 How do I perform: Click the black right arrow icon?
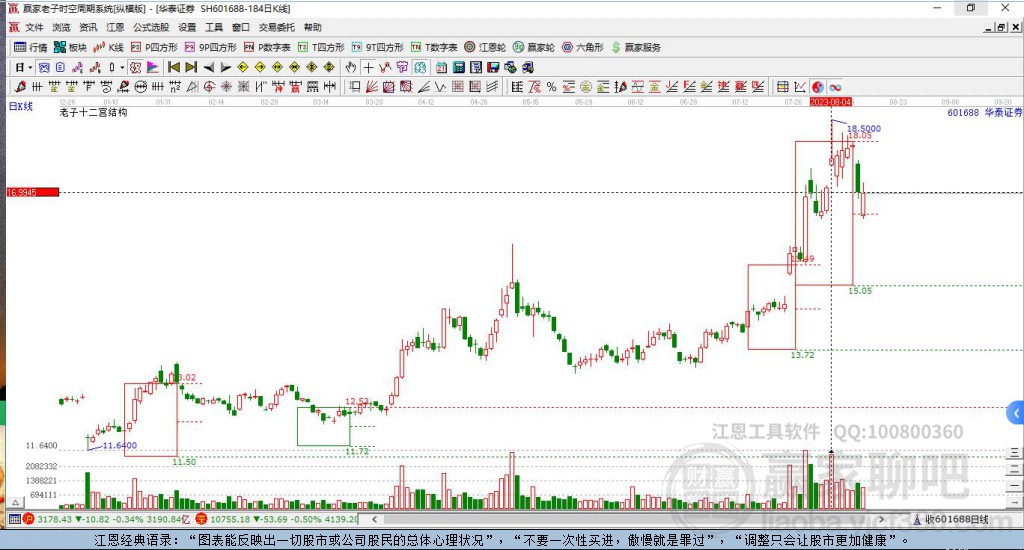[x=226, y=67]
